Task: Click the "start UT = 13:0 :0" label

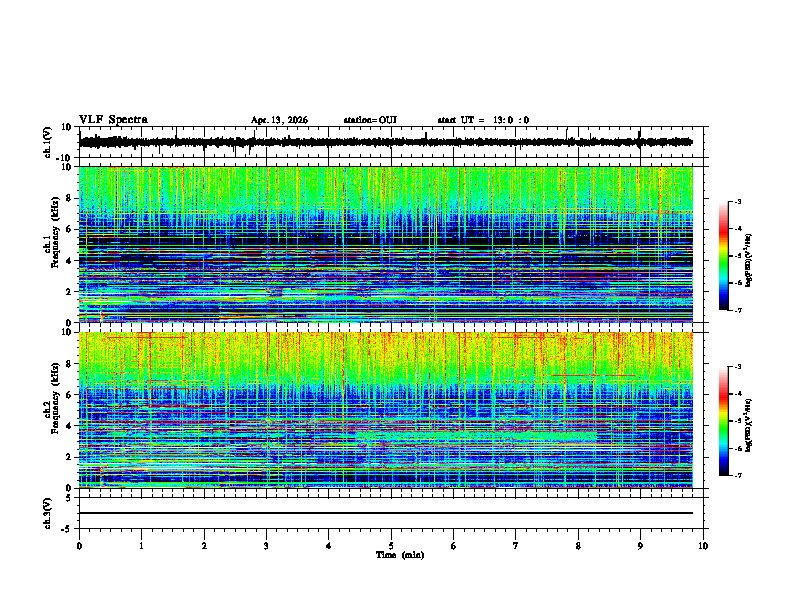Action: pos(483,120)
